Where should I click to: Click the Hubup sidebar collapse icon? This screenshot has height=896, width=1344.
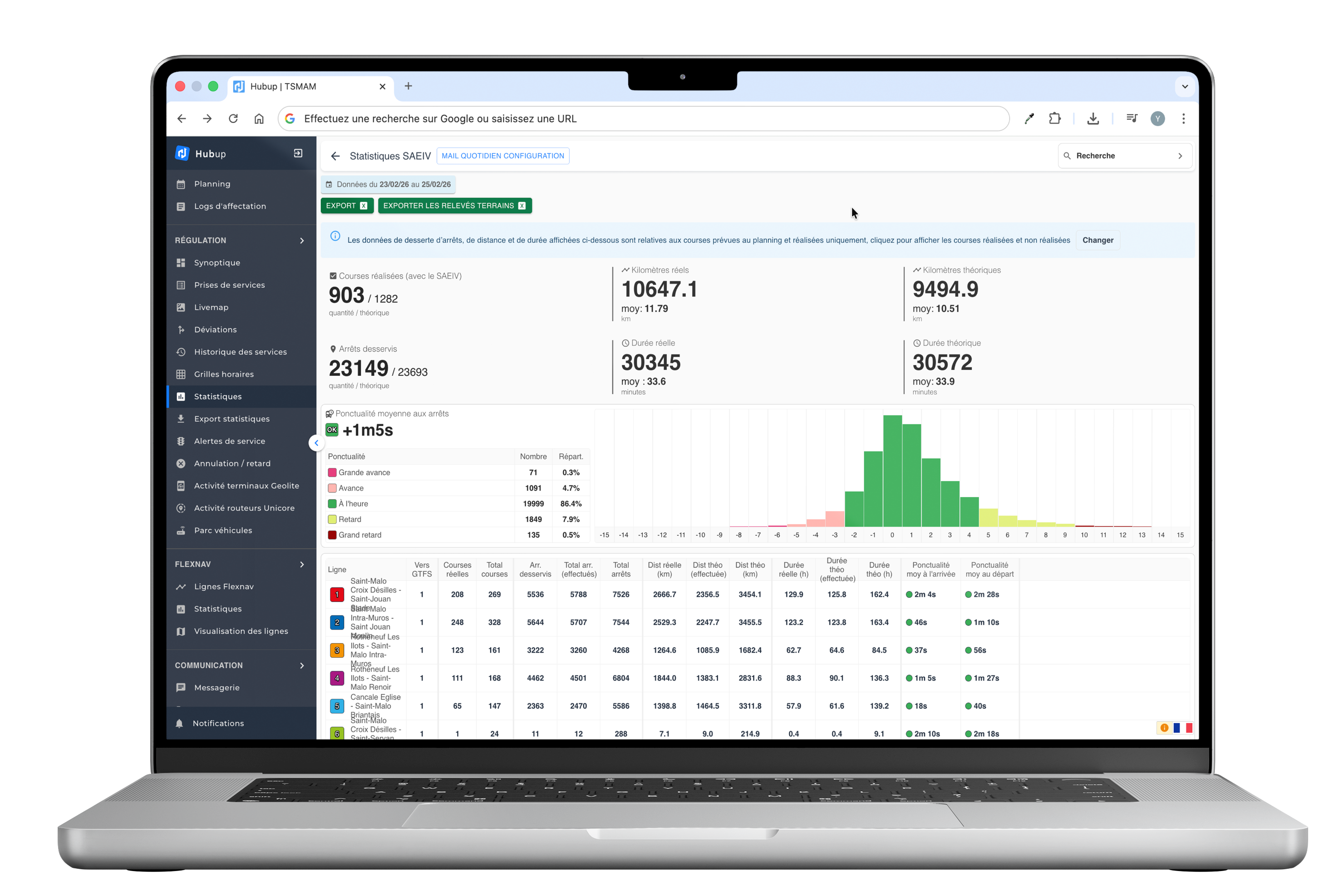coord(298,153)
